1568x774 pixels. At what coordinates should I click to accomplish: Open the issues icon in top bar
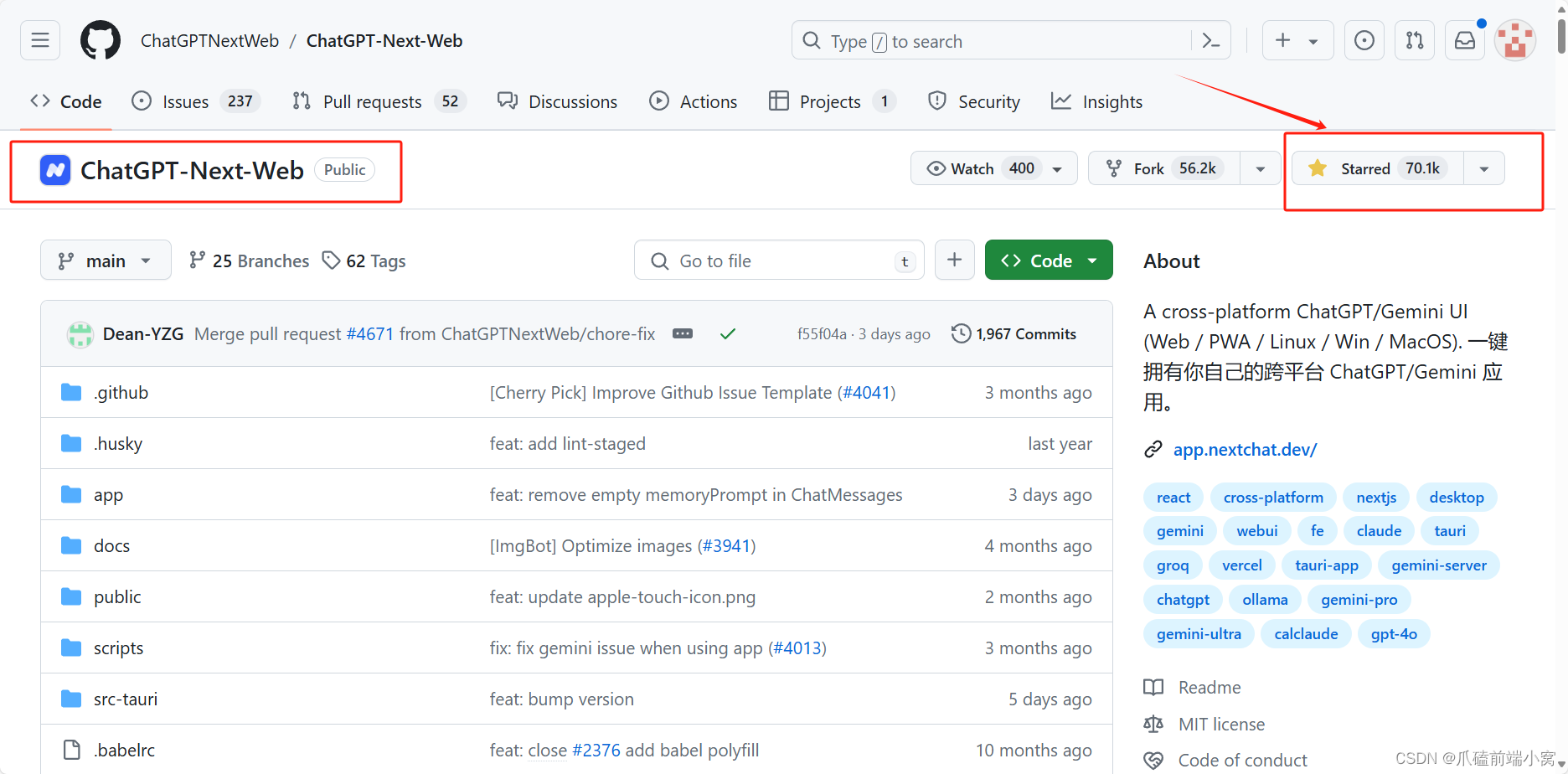(1364, 40)
